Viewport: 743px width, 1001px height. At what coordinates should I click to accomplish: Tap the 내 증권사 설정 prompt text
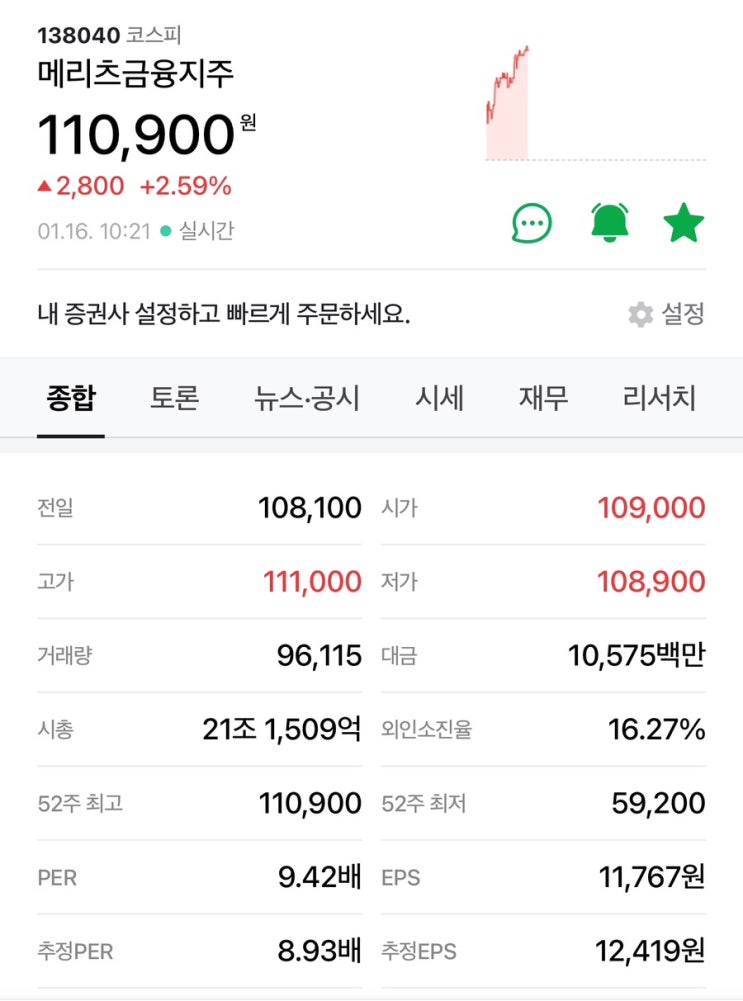click(x=224, y=315)
